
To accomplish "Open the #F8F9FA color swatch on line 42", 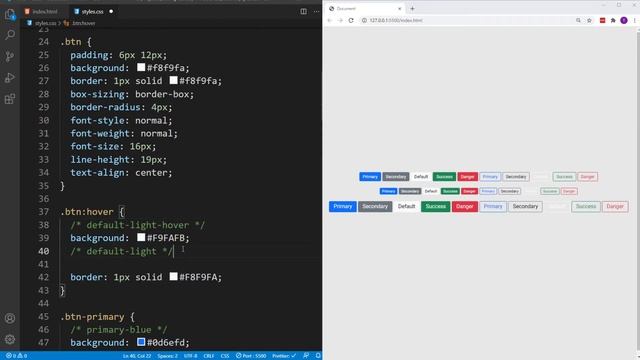I will [x=173, y=276].
